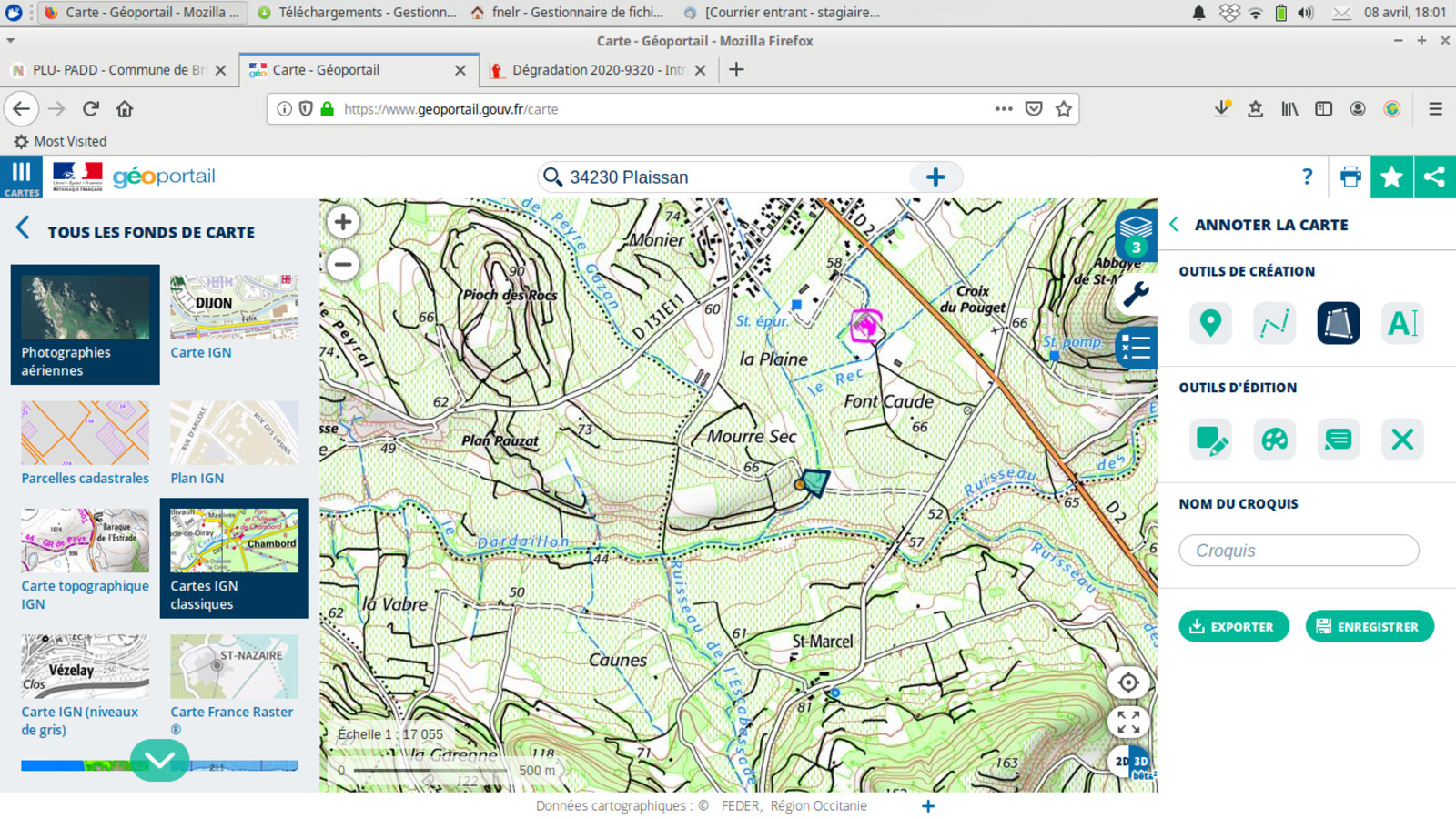Toggle the 2D/3D view switch
1456x819 pixels.
click(1132, 762)
